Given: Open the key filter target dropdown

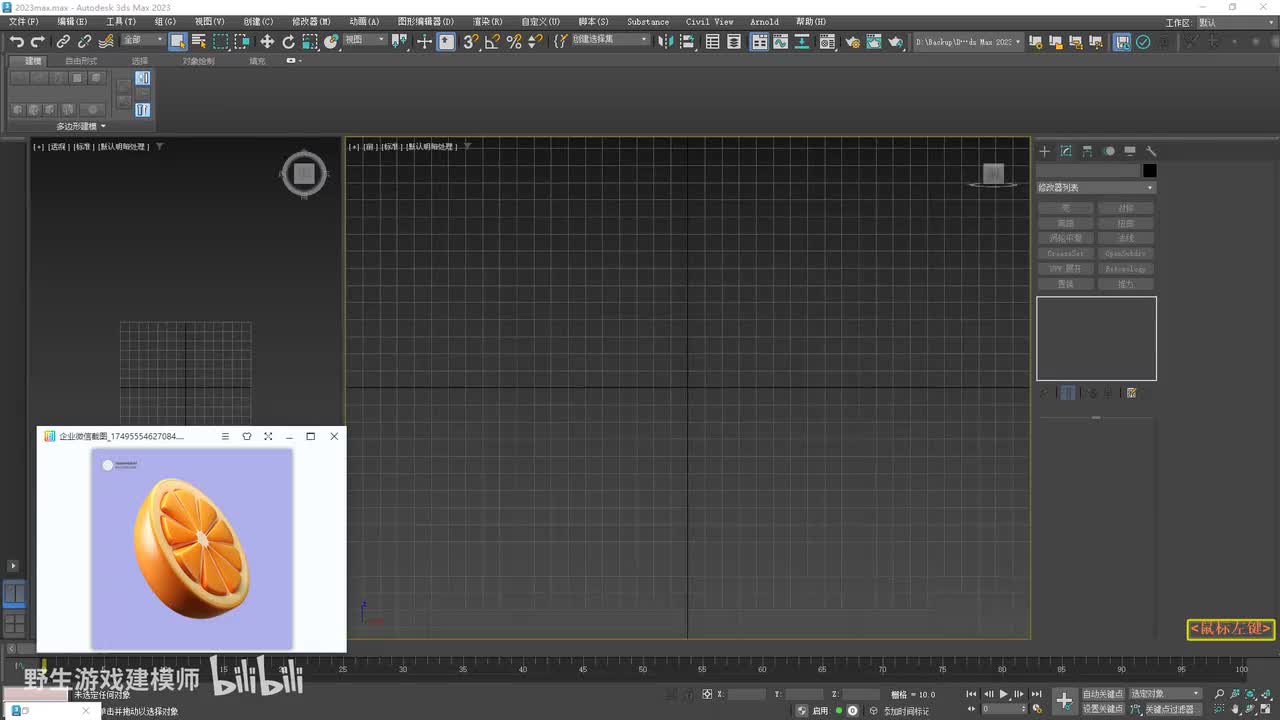Looking at the screenshot, I should [x=1165, y=693].
